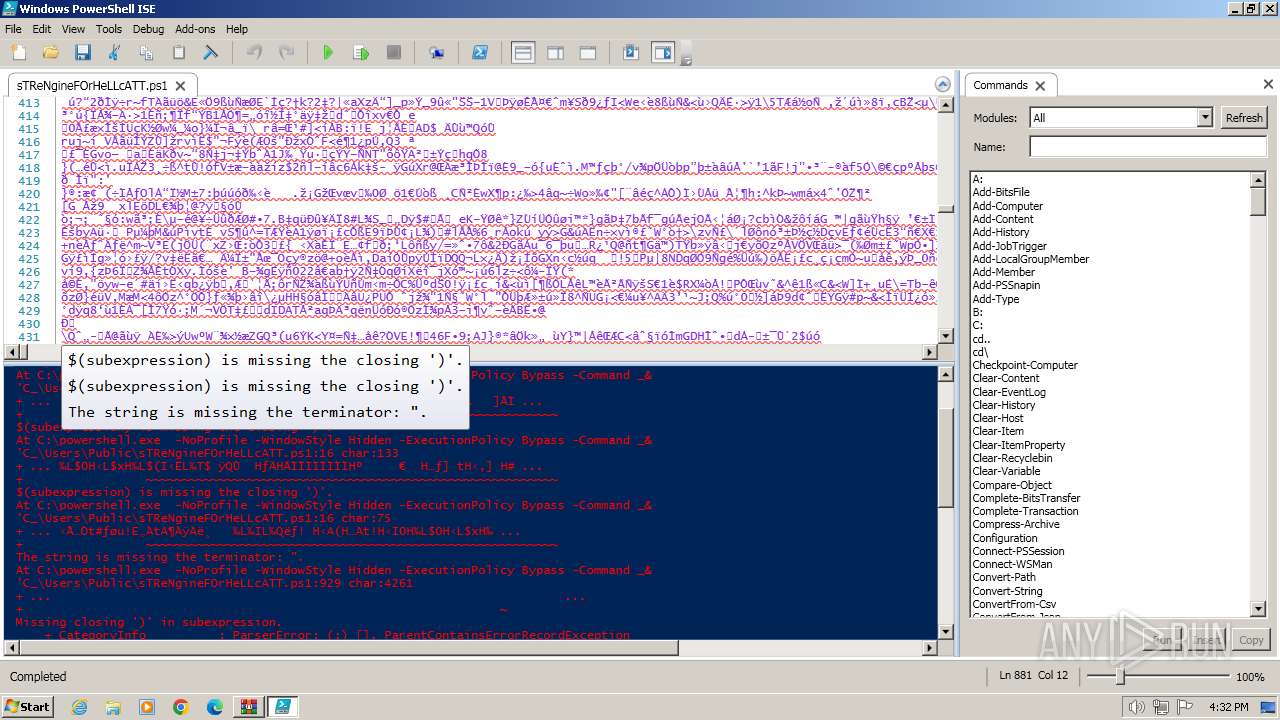This screenshot has height=720, width=1280.
Task: Focus the command Name input field
Action: pos(1148,147)
